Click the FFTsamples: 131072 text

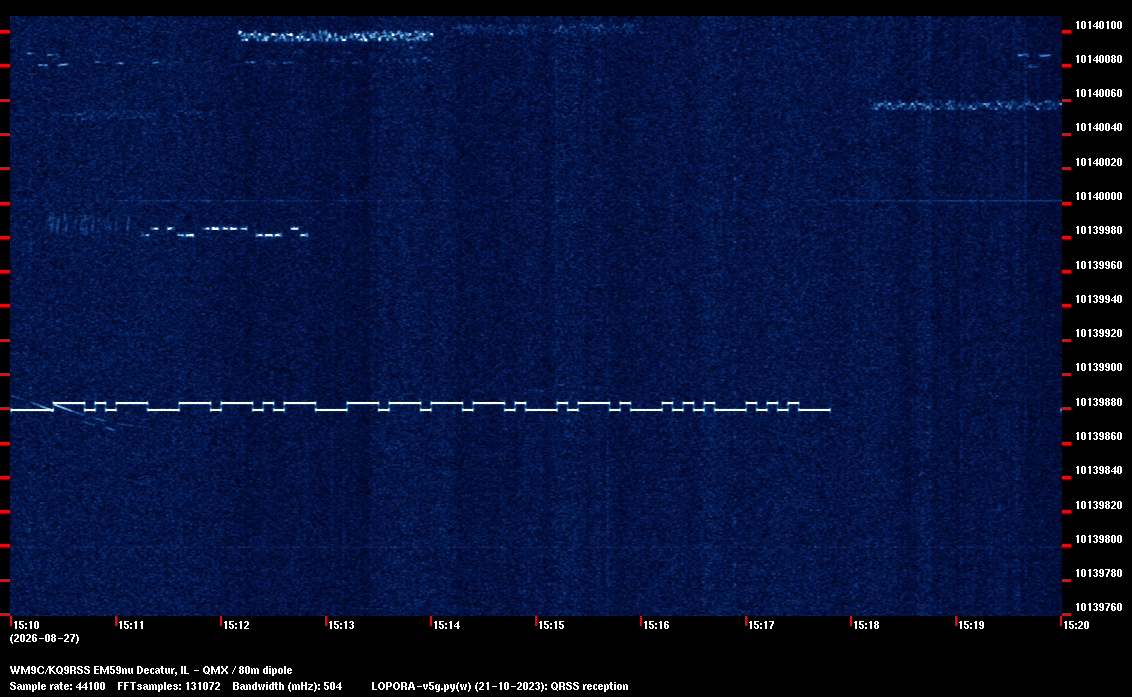169,686
